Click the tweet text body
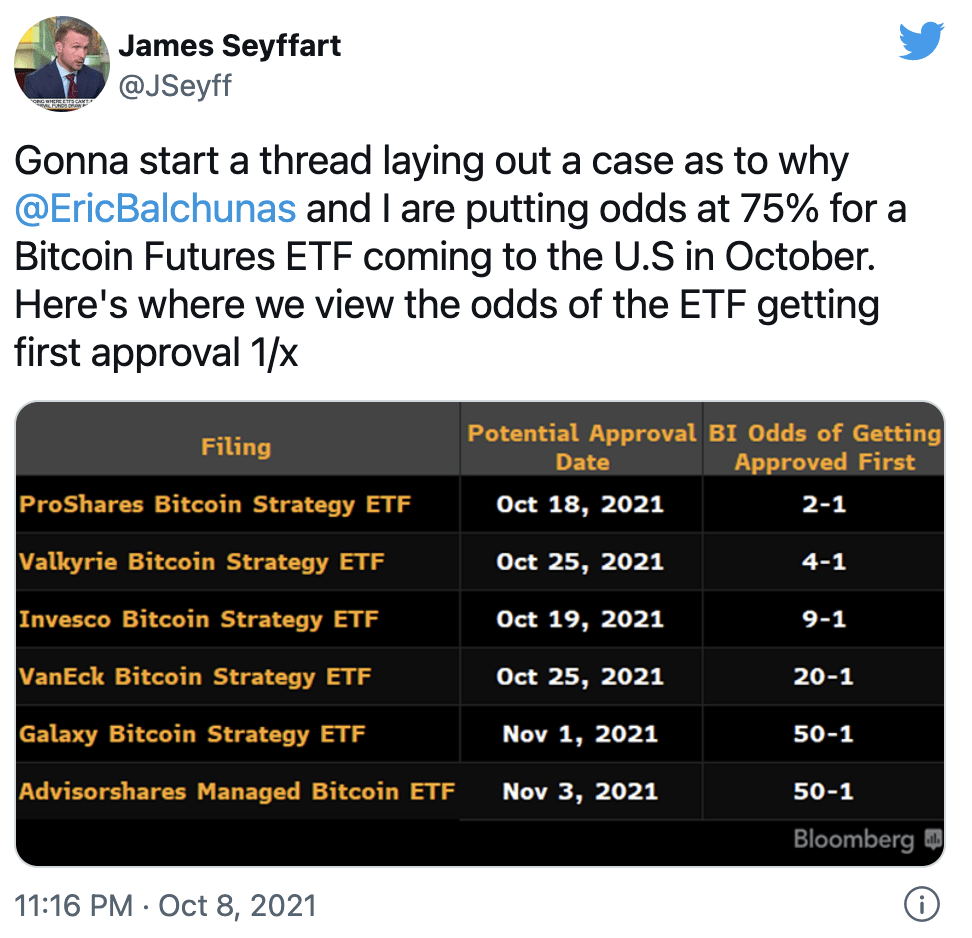The height and width of the screenshot is (938, 972). pyautogui.click(x=460, y=256)
